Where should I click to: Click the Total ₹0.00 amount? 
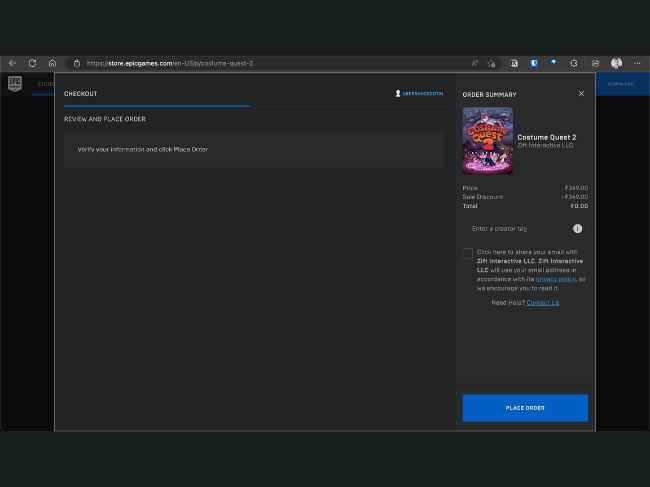click(579, 206)
